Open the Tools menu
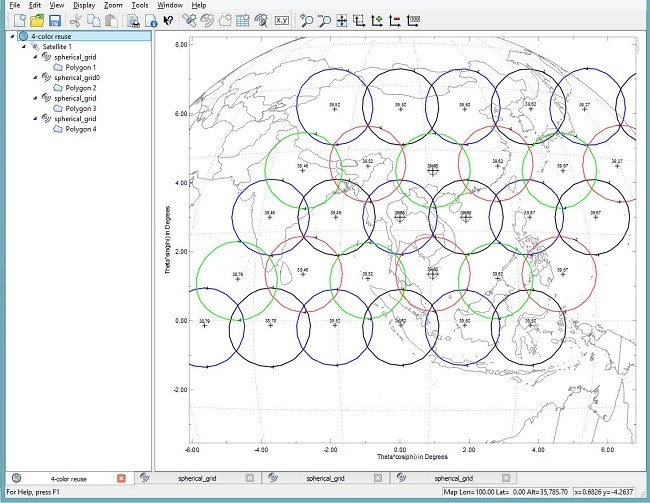Image resolution: width=650 pixels, height=503 pixels. (140, 5)
